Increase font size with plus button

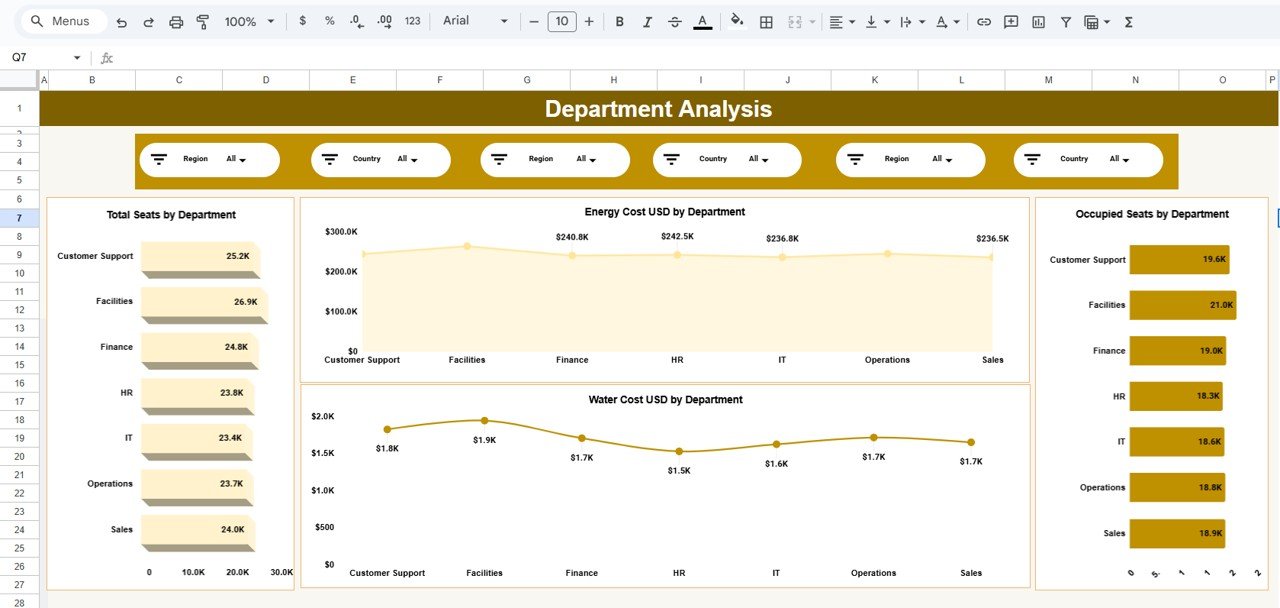[588, 20]
